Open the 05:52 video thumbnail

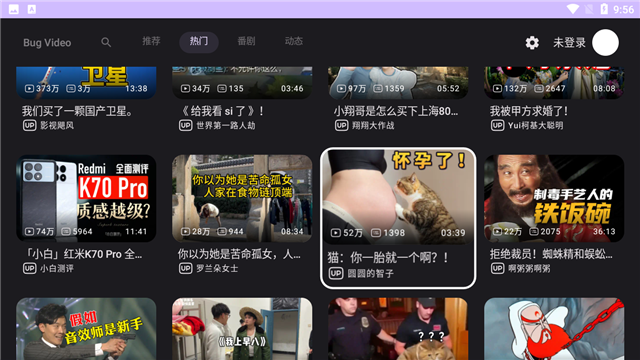pyautogui.click(x=398, y=82)
